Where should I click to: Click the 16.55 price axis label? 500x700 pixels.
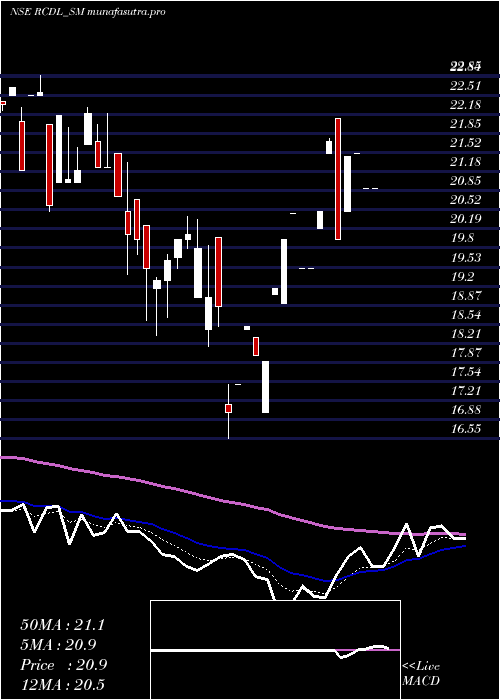click(x=466, y=429)
